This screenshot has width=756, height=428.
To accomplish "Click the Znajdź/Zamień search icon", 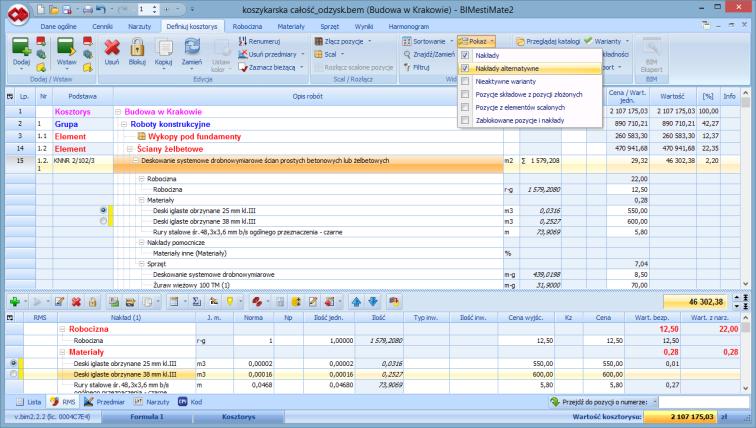I will click(x=407, y=54).
